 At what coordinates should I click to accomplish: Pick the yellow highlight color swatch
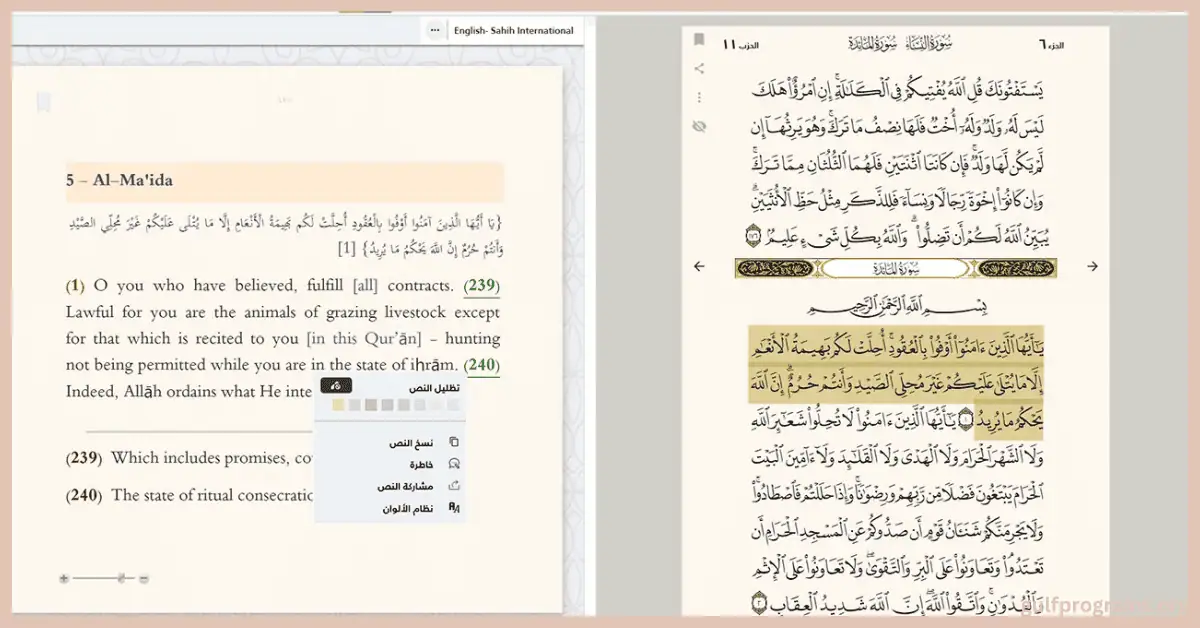pyautogui.click(x=338, y=404)
